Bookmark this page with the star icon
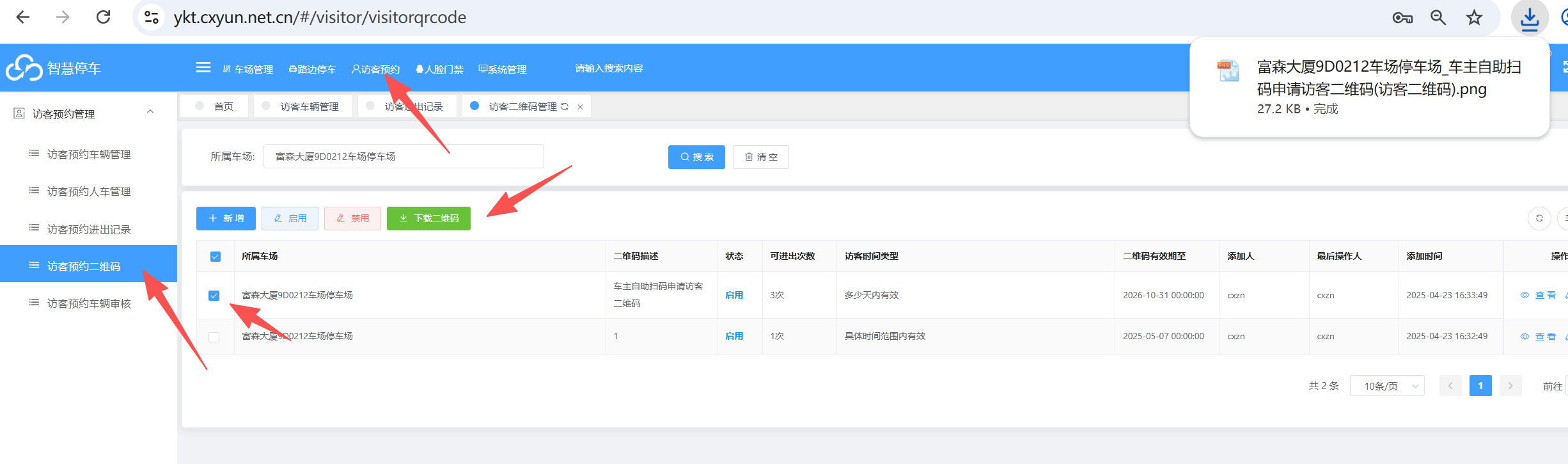Screen dimensions: 1568x464 [1474, 18]
